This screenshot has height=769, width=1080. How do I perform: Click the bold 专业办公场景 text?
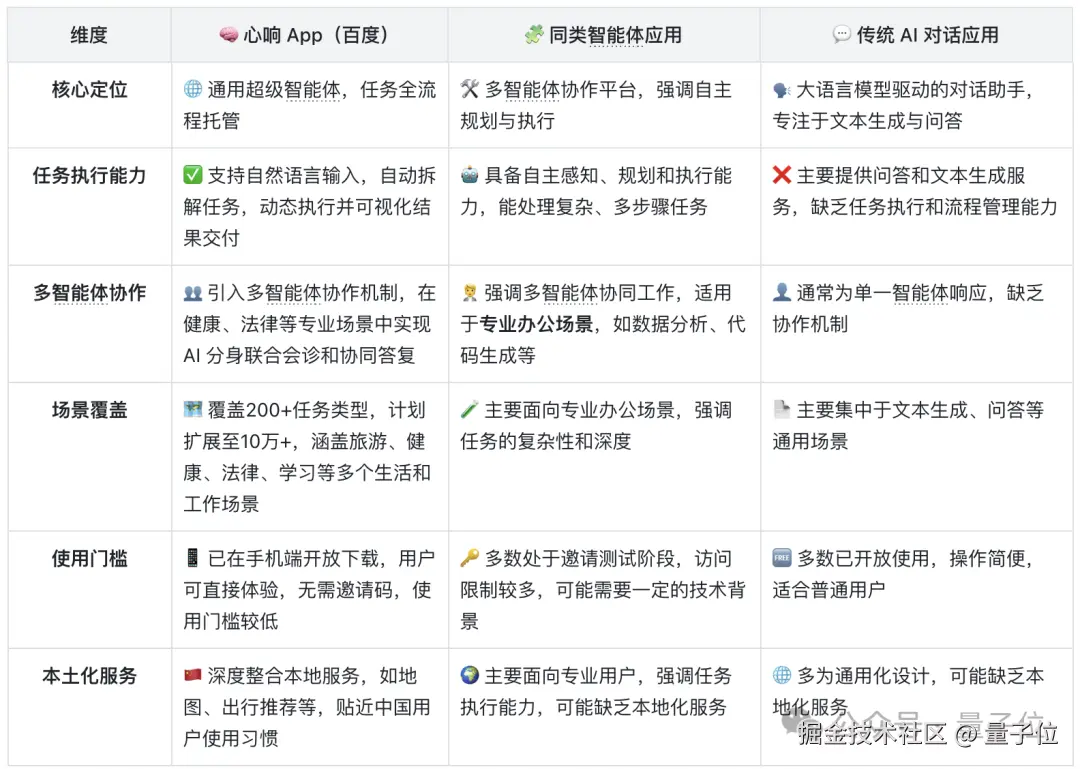coord(537,324)
